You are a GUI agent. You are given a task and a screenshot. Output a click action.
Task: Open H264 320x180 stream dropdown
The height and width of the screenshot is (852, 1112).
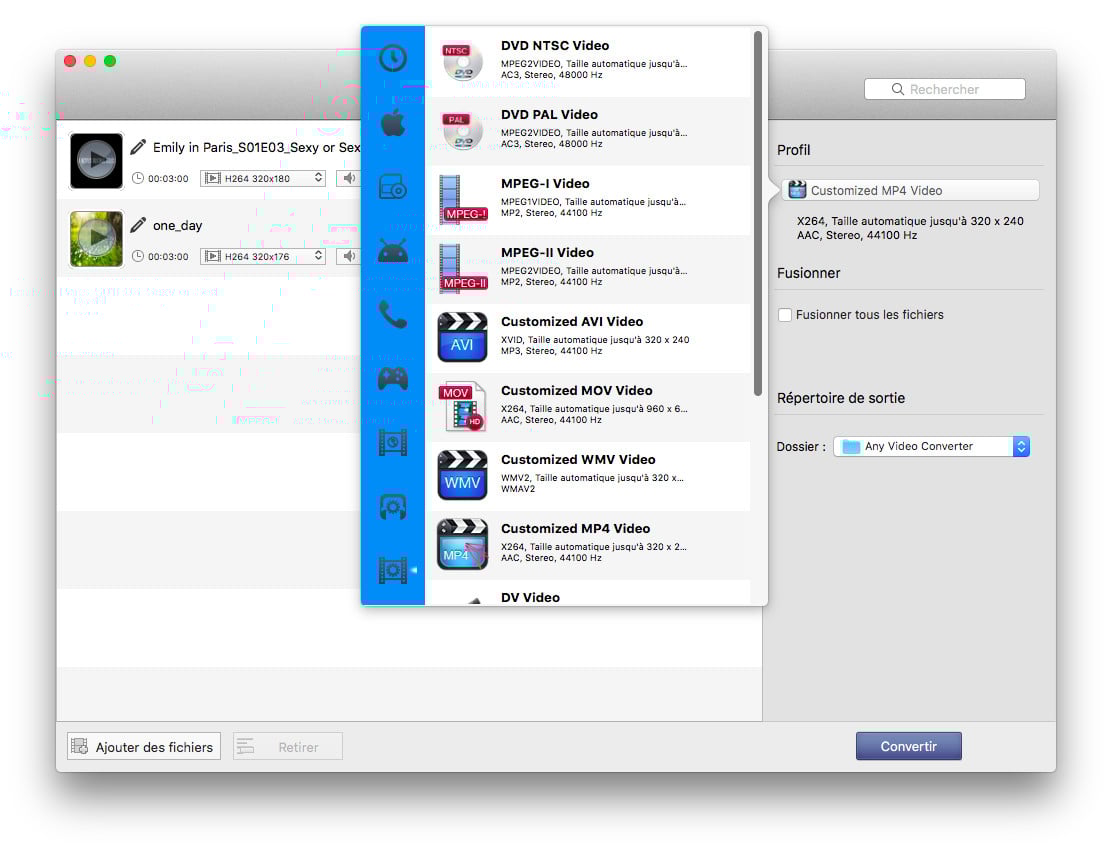263,178
